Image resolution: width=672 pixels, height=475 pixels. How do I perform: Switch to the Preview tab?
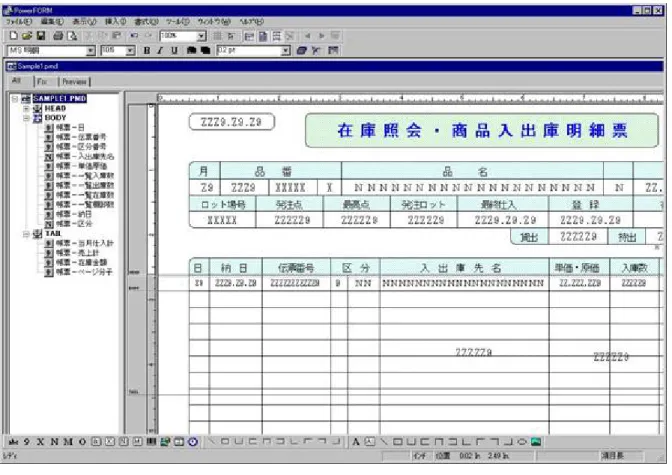point(74,81)
